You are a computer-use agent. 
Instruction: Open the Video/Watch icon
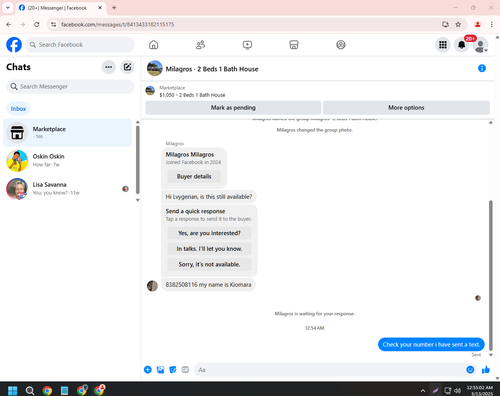click(247, 45)
